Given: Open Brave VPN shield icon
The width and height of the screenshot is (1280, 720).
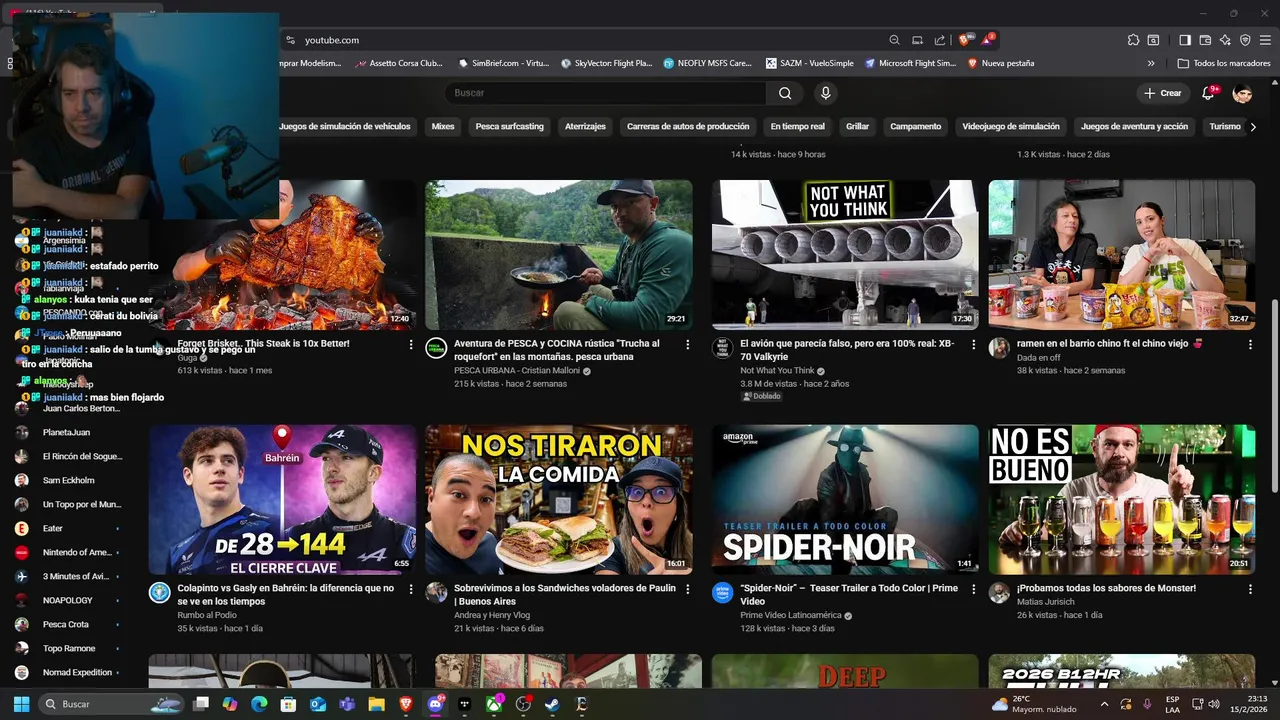Looking at the screenshot, I should [x=1245, y=40].
